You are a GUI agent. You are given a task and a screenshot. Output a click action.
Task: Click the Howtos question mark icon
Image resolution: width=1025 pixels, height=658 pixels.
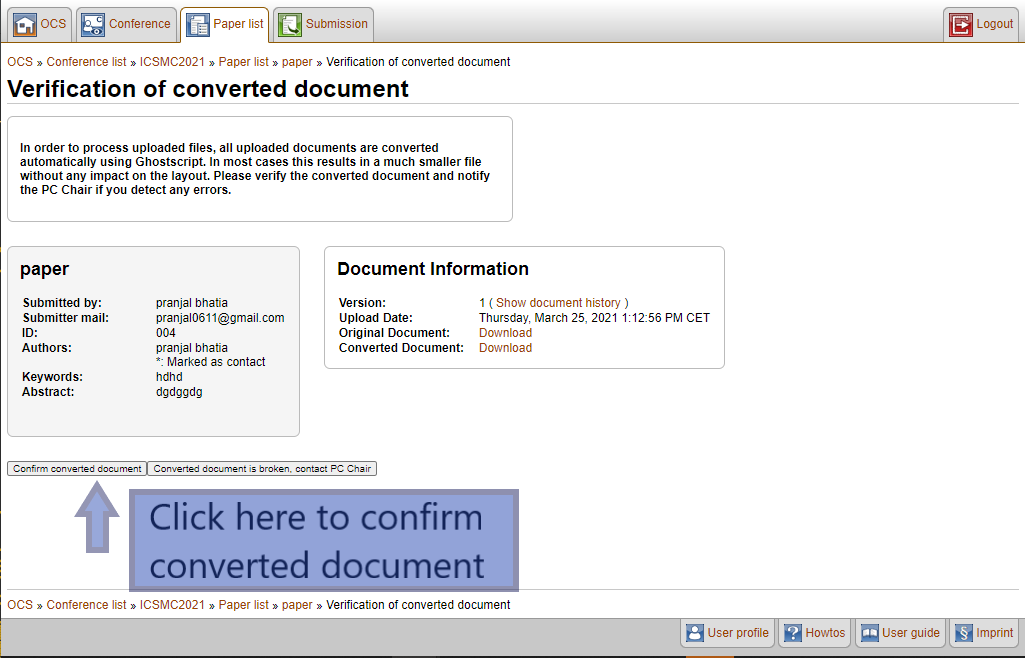click(793, 633)
